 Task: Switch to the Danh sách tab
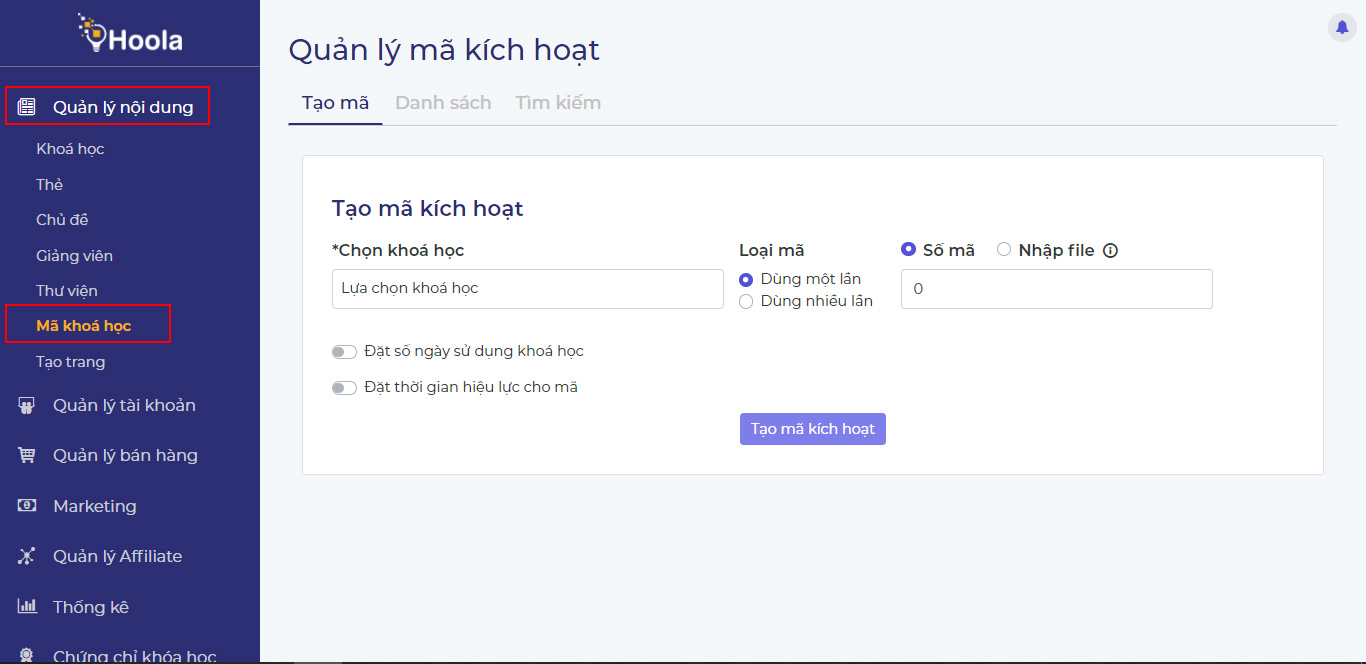point(443,103)
